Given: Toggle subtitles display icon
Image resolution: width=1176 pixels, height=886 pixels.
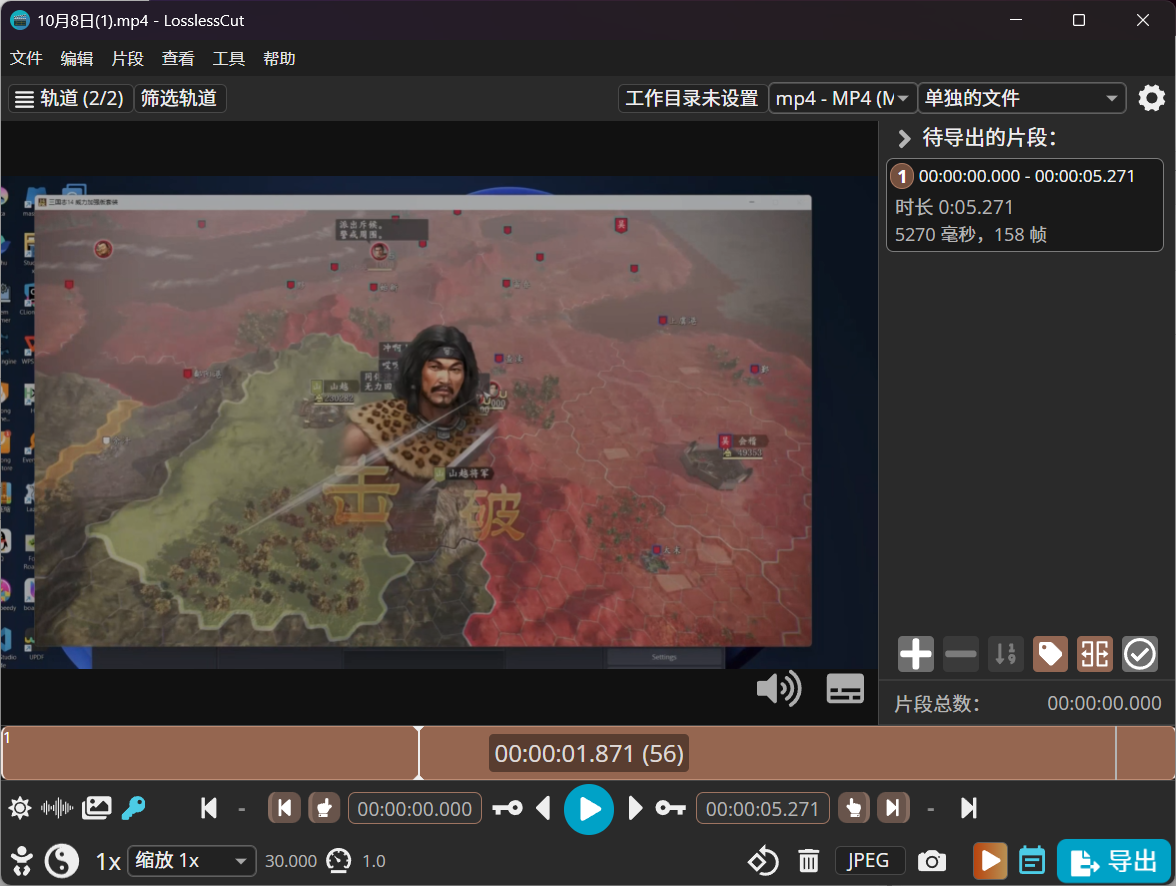Looking at the screenshot, I should pyautogui.click(x=845, y=688).
